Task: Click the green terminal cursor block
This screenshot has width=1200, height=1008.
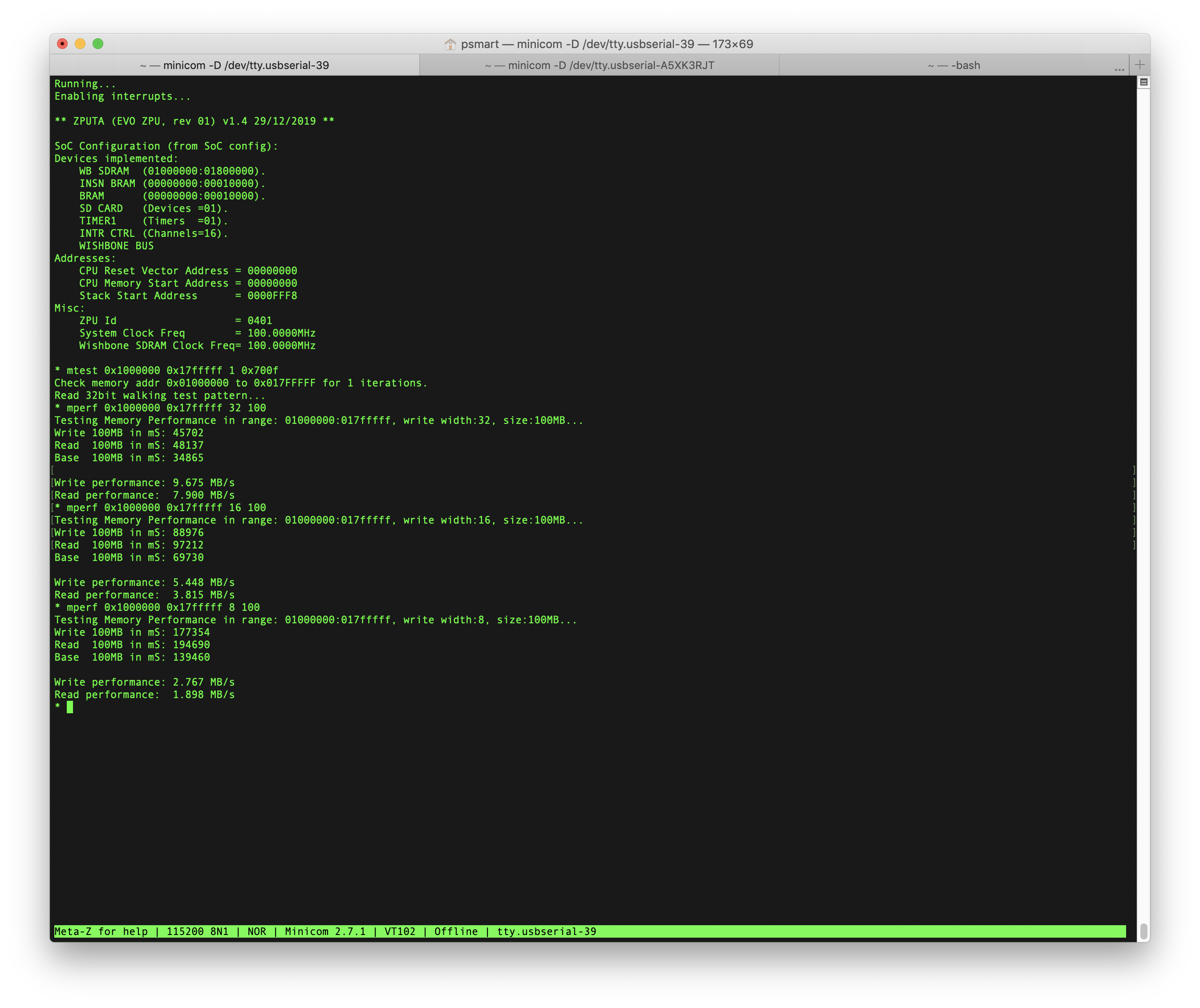Action: click(x=70, y=707)
